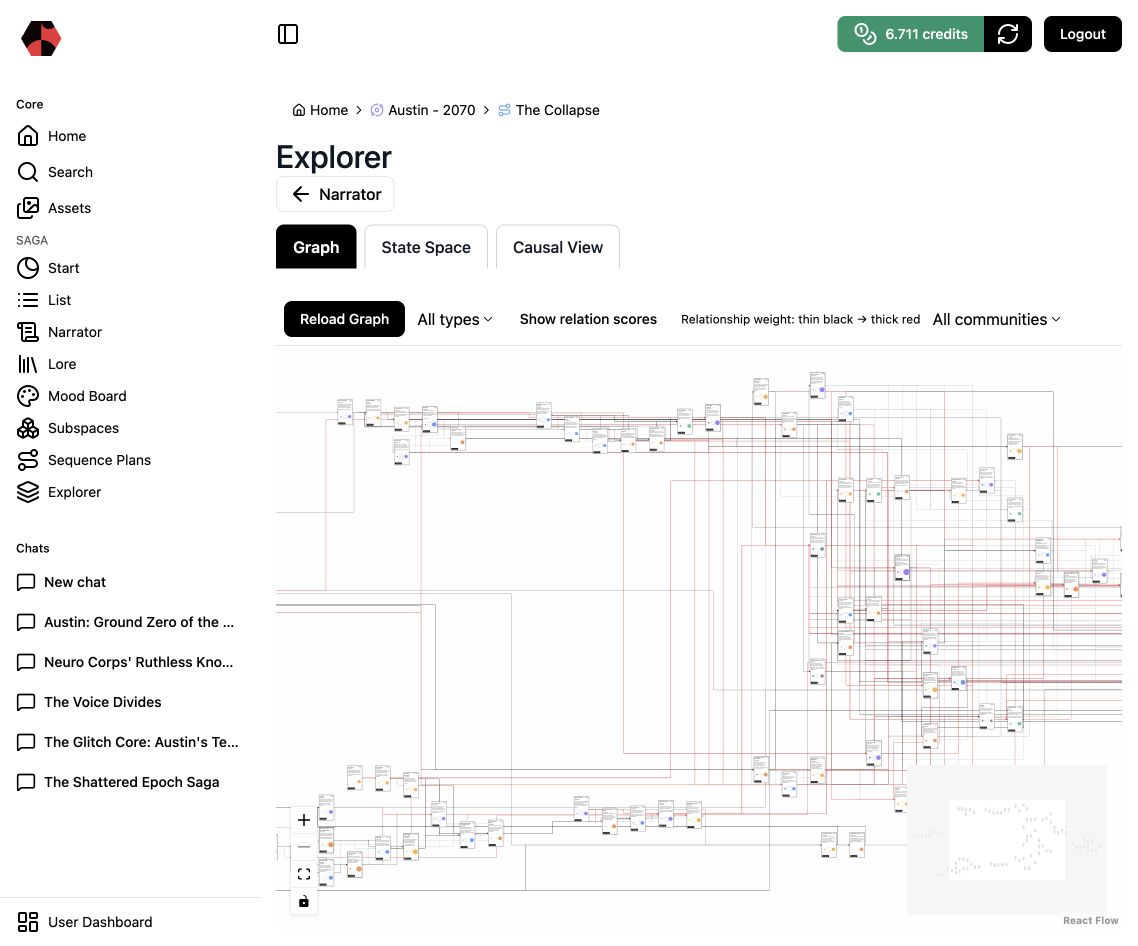Click the Home house icon in sidebar
1138x946 pixels.
click(x=28, y=136)
